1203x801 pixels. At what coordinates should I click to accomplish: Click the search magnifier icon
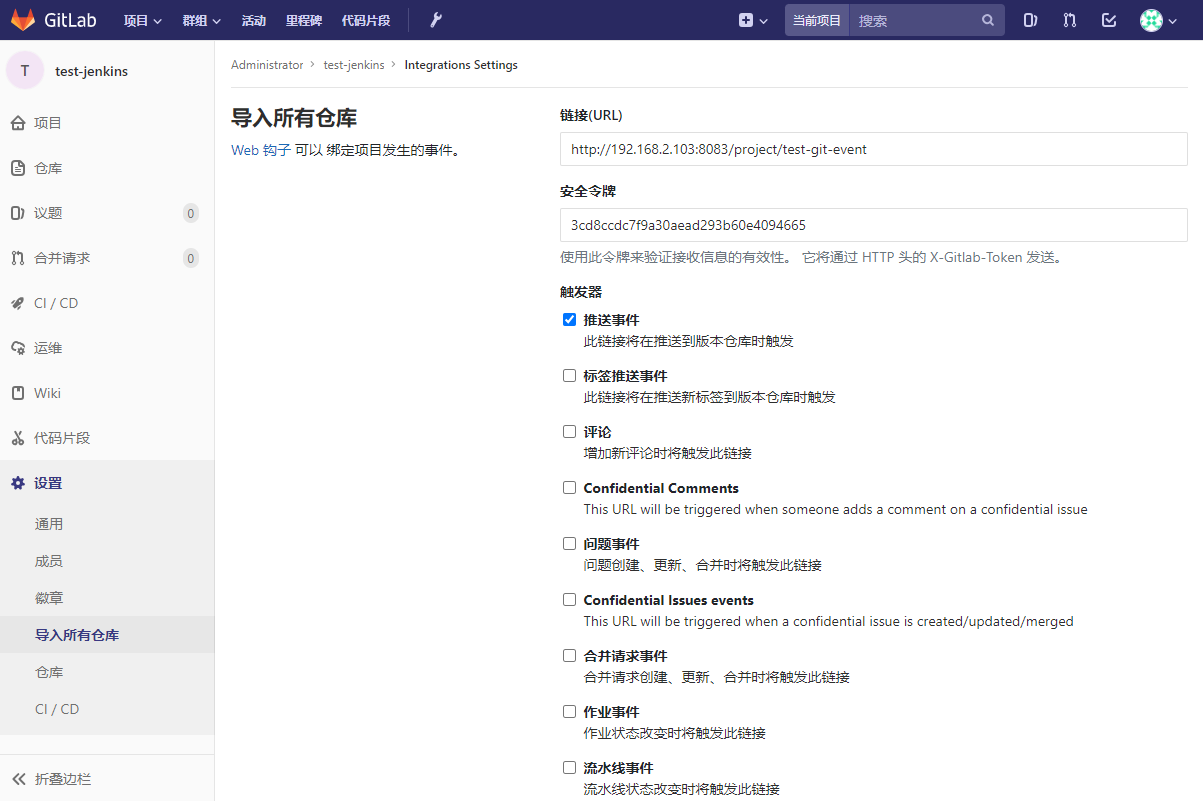(988, 20)
